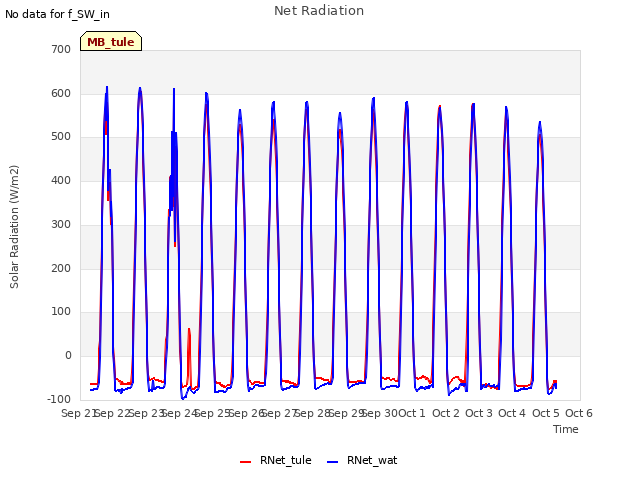Click the Oct 2 x-axis date label
This screenshot has width=640, height=480.
(x=446, y=413)
